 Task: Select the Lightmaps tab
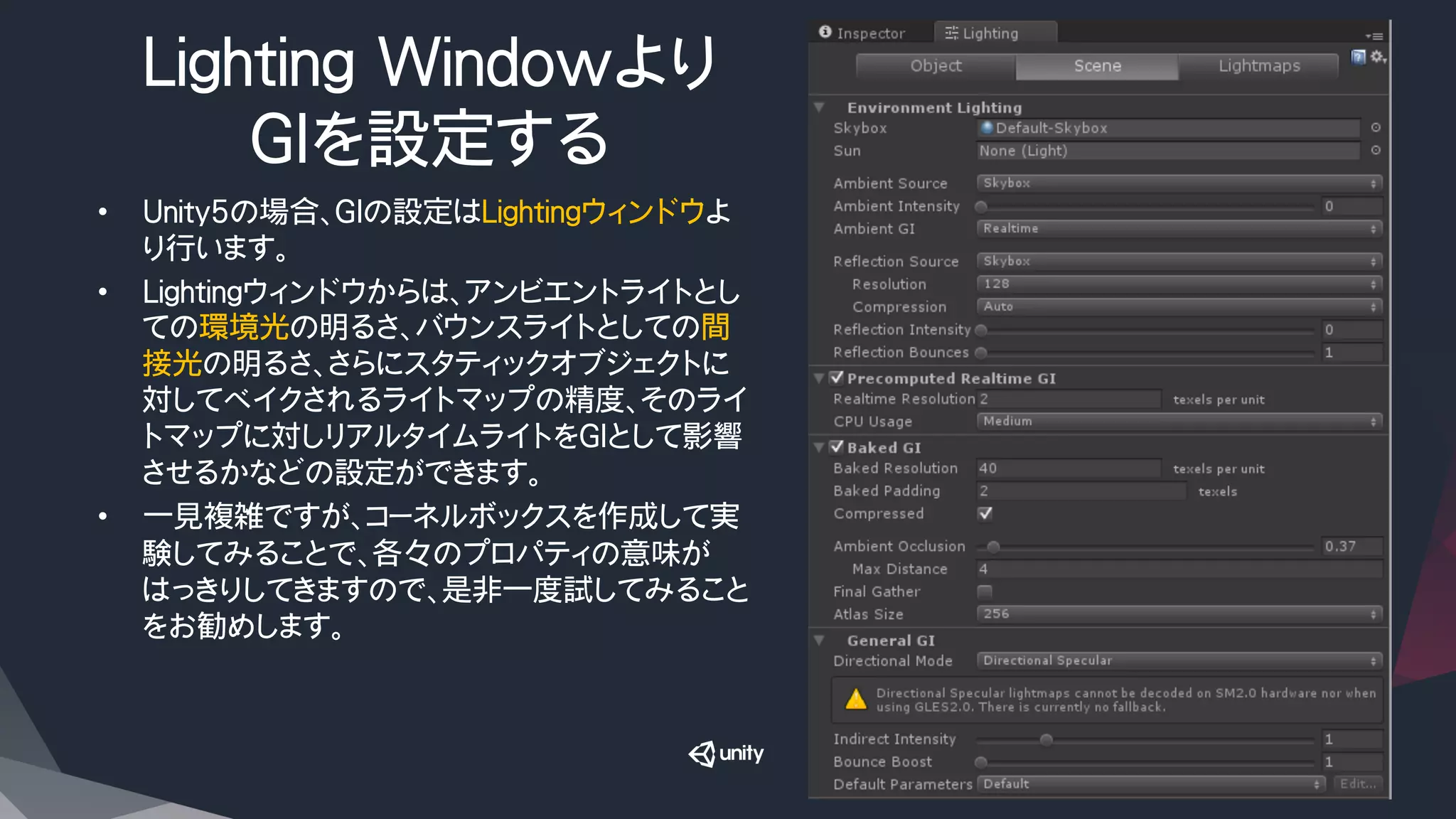tap(1258, 66)
